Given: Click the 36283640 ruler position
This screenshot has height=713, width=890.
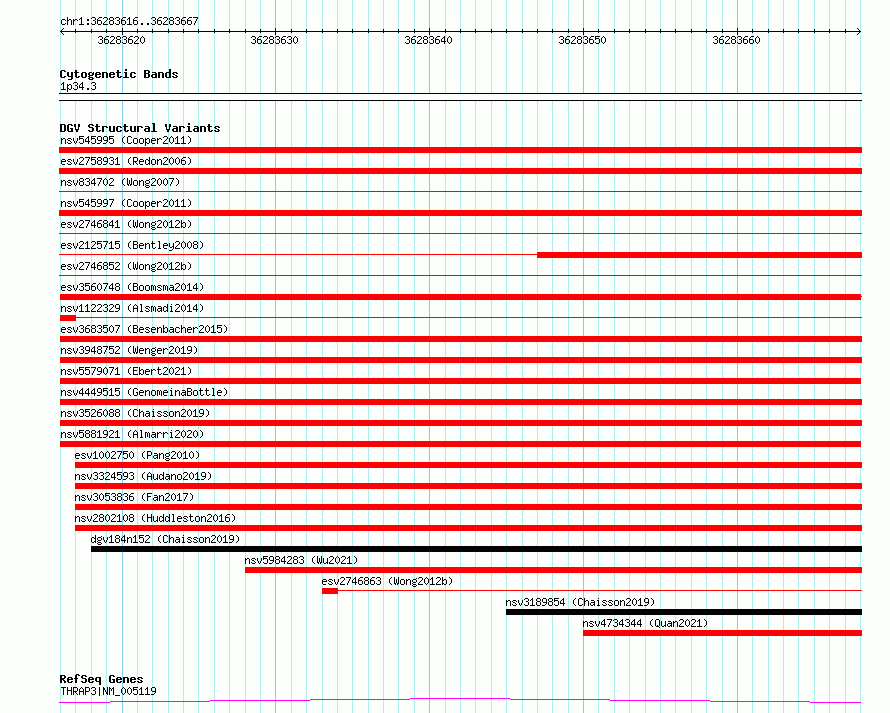Looking at the screenshot, I should point(429,40).
